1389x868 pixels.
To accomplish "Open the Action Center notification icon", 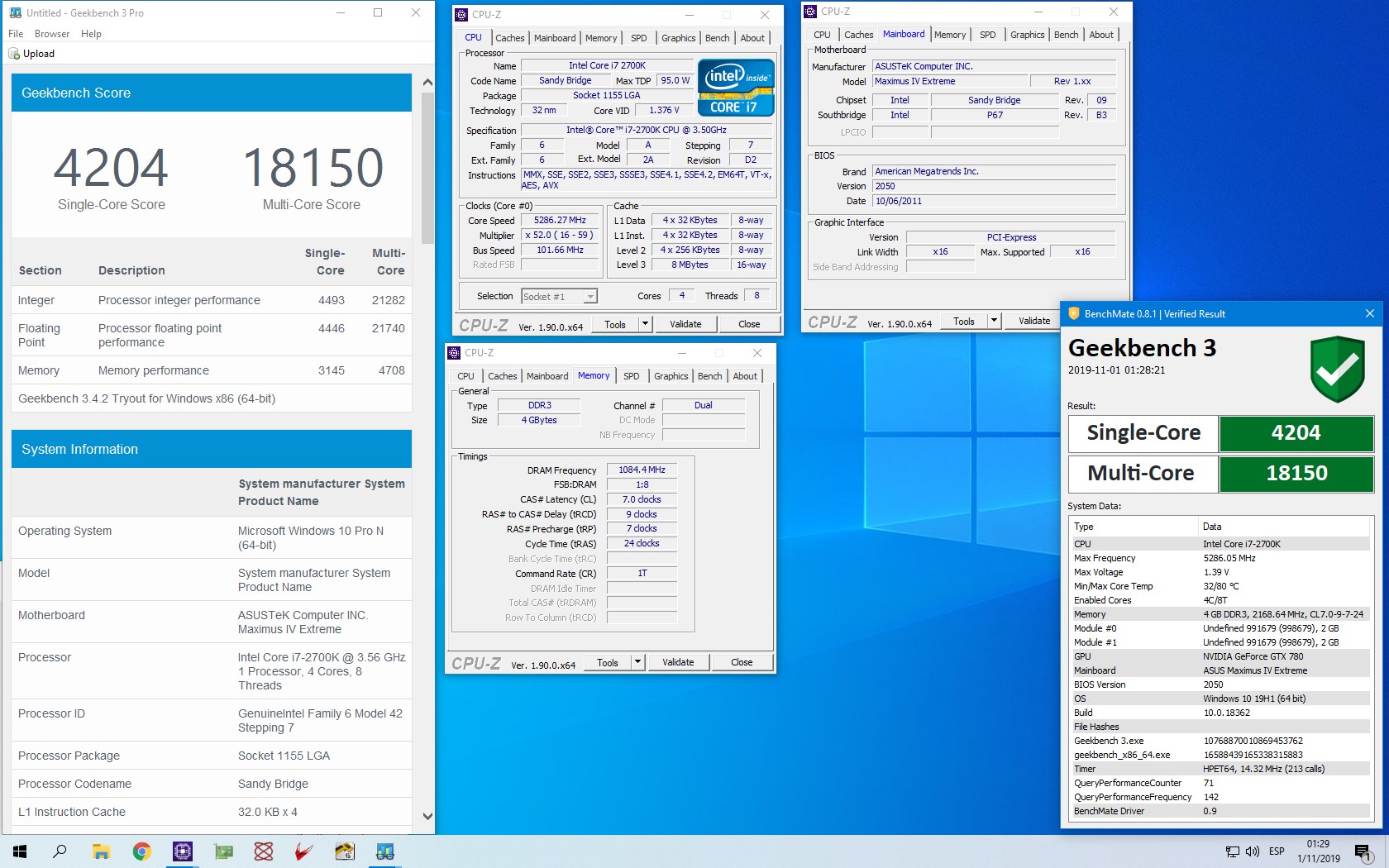I will tap(1363, 852).
